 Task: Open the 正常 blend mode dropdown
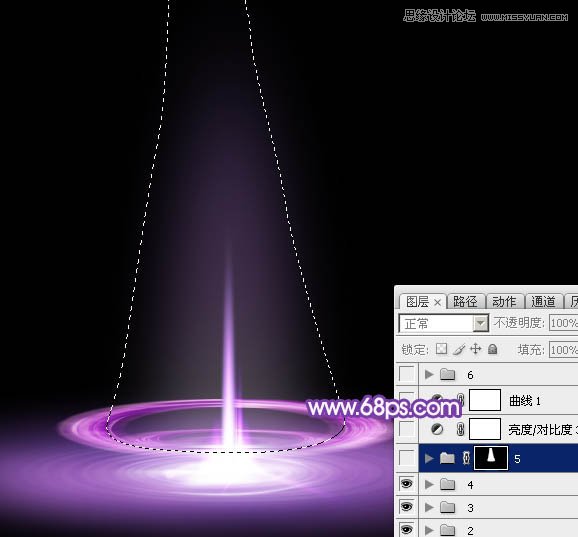[x=444, y=323]
